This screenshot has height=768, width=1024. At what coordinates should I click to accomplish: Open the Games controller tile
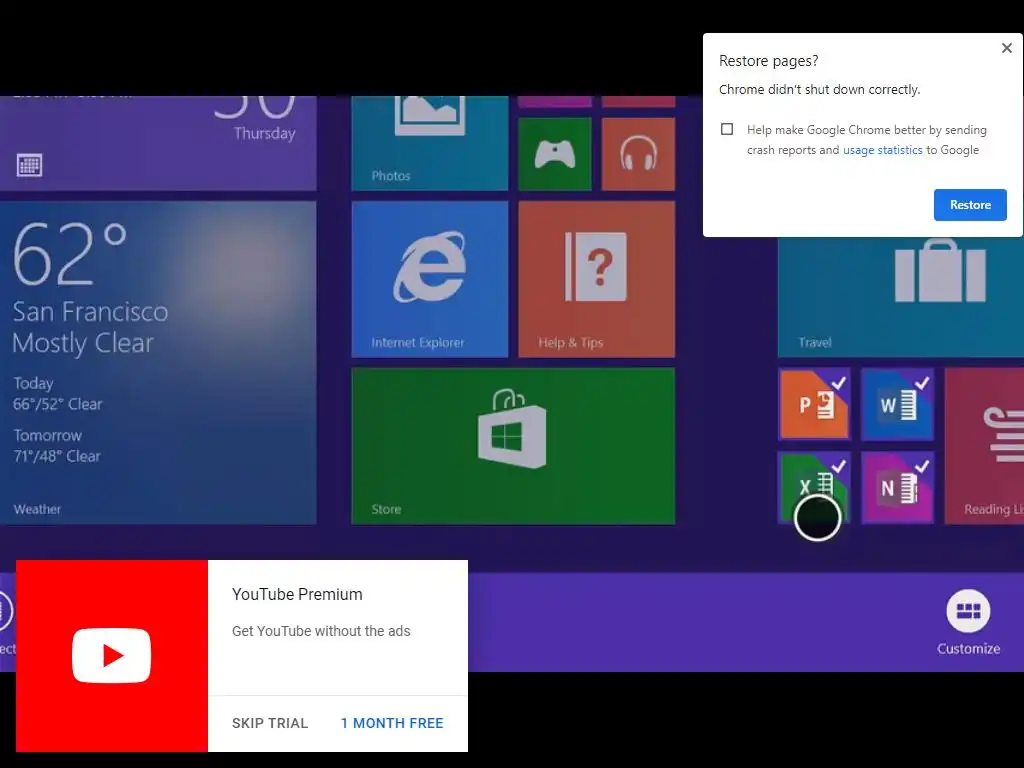554,154
